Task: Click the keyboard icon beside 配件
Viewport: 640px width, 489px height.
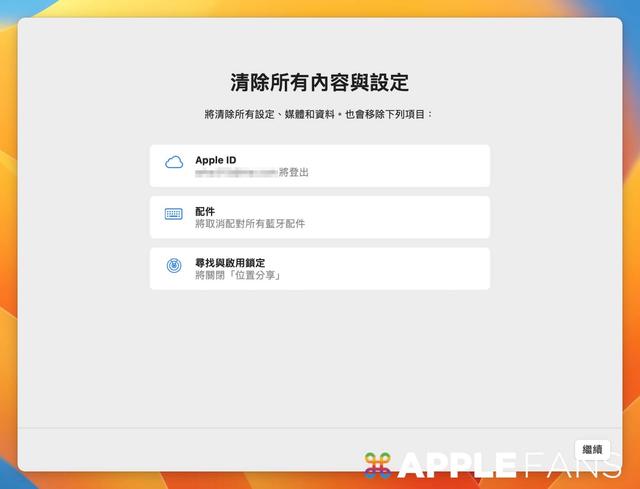Action: pos(174,213)
